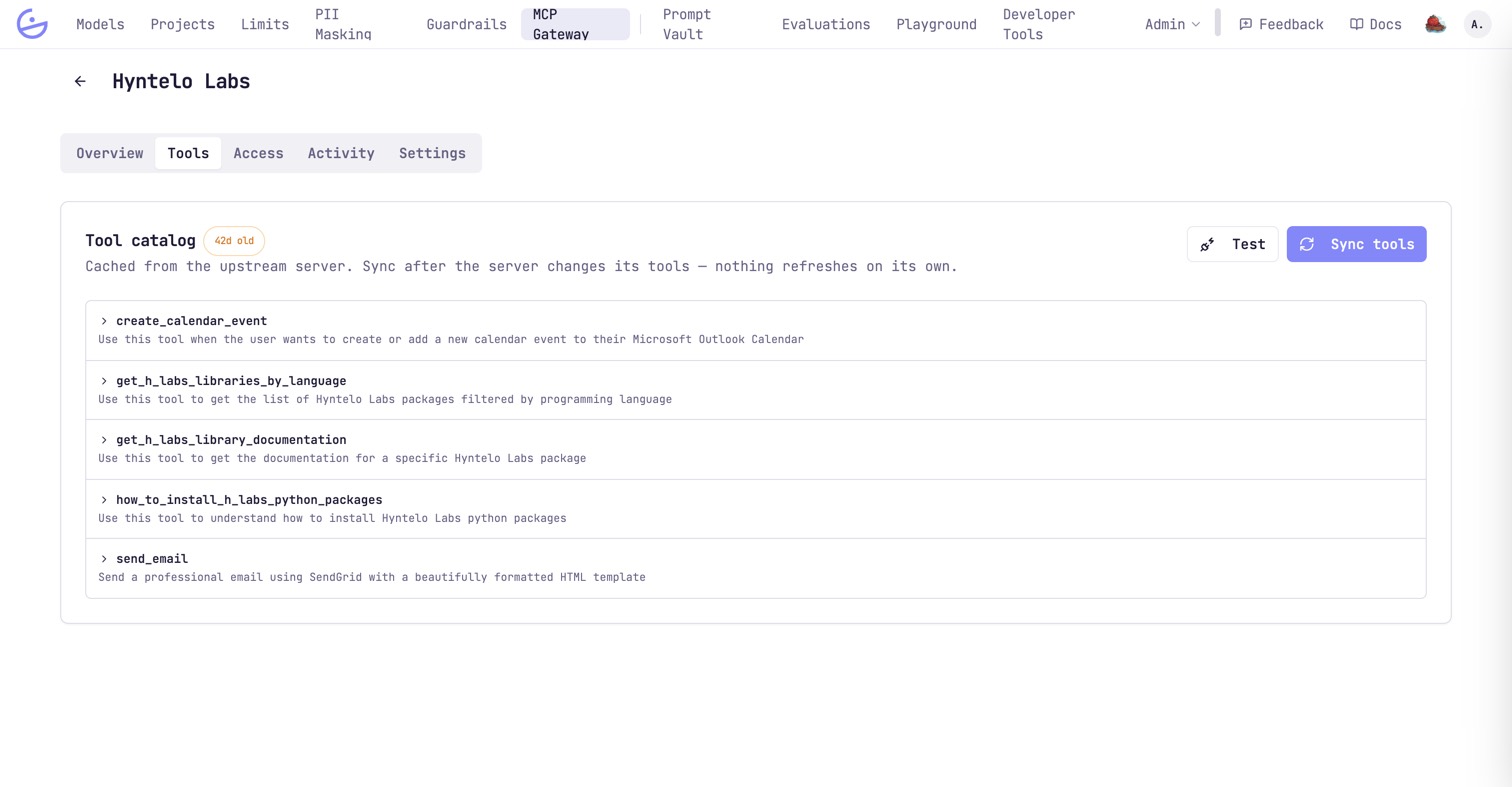Click the documentation for specific package description

342,458
